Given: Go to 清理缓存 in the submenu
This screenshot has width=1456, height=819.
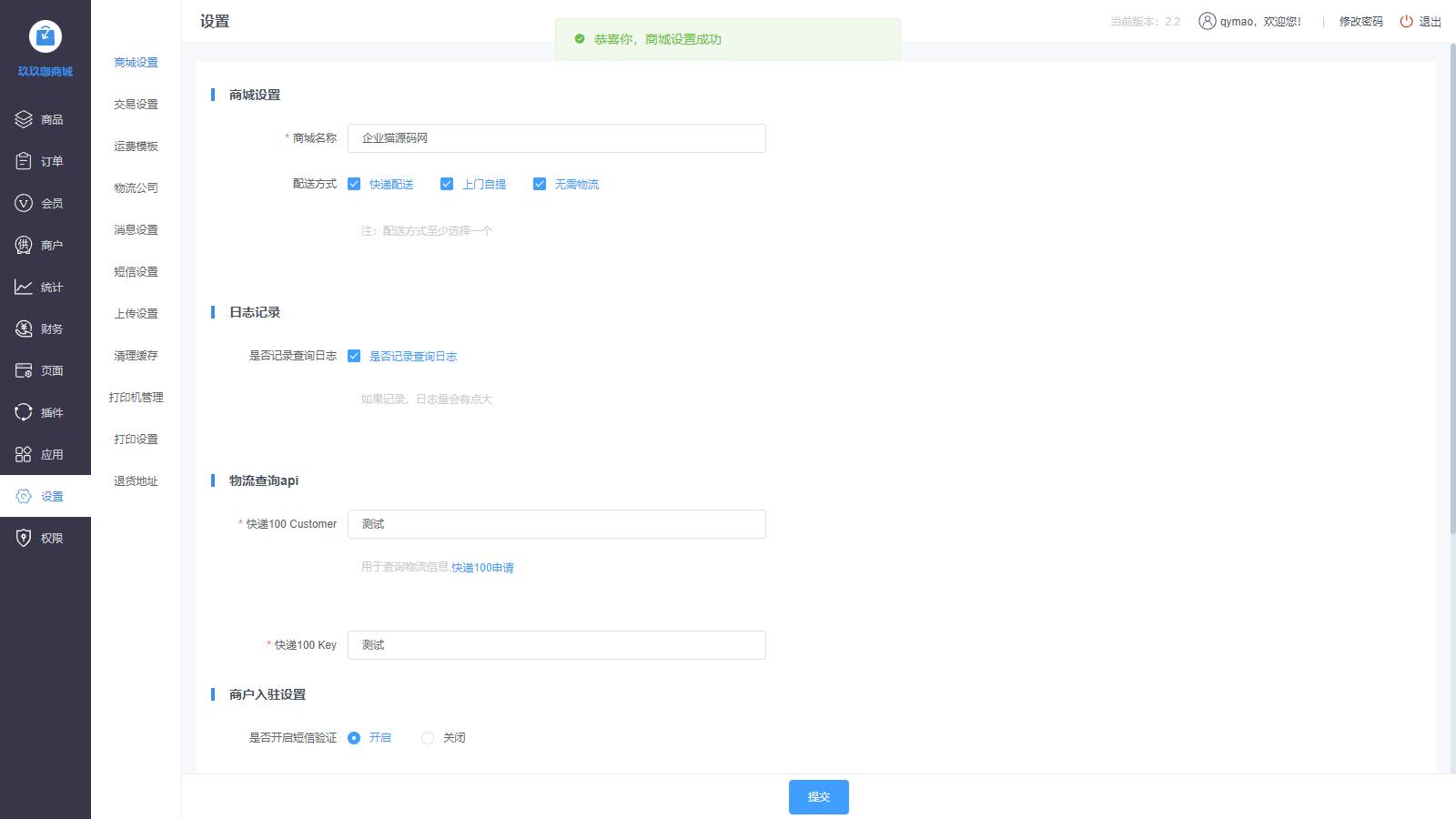Looking at the screenshot, I should 136,356.
